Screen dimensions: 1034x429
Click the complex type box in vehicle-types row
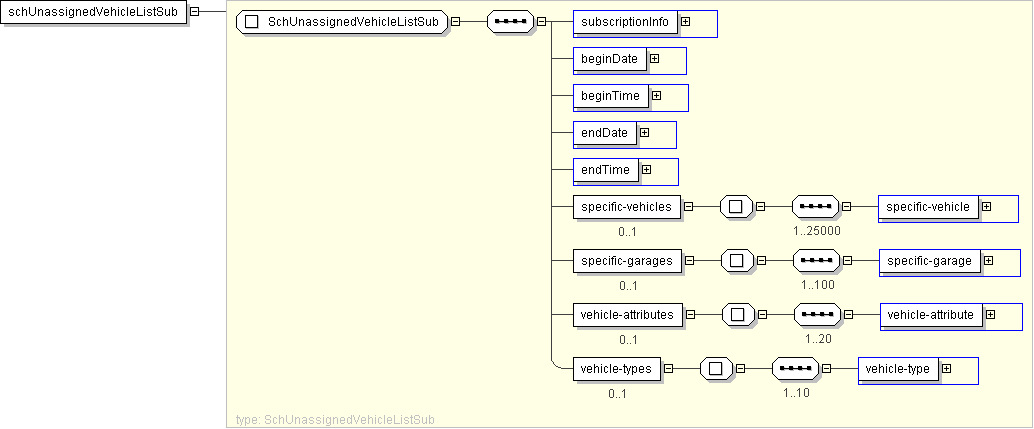[x=716, y=369]
